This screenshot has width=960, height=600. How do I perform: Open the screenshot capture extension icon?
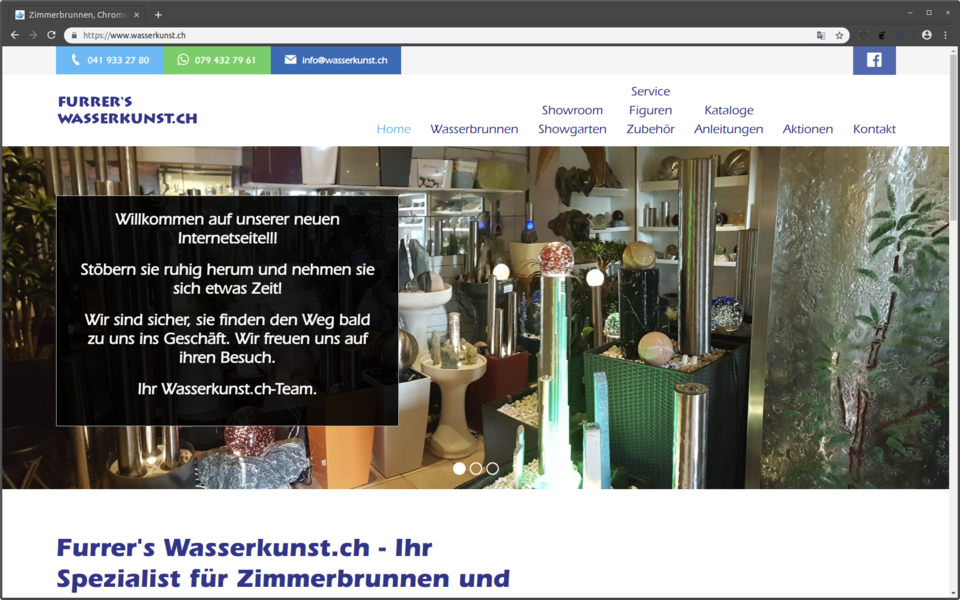863,36
